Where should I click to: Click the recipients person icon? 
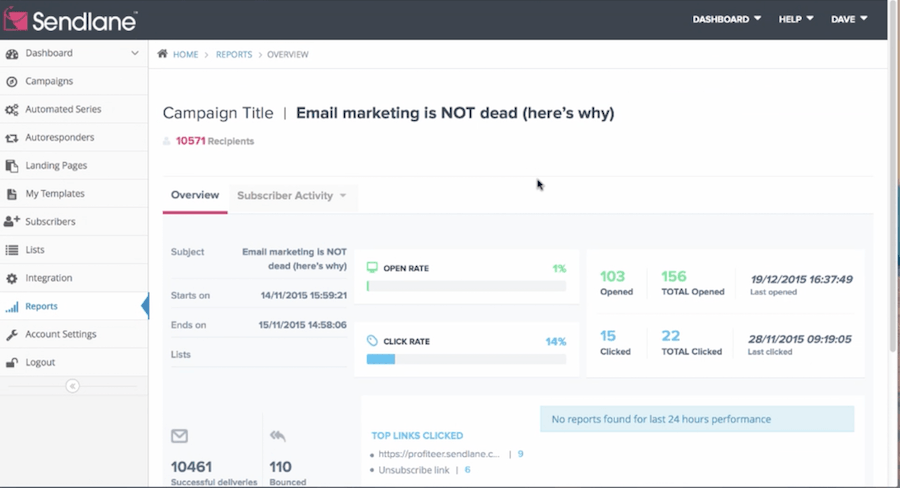pos(166,141)
